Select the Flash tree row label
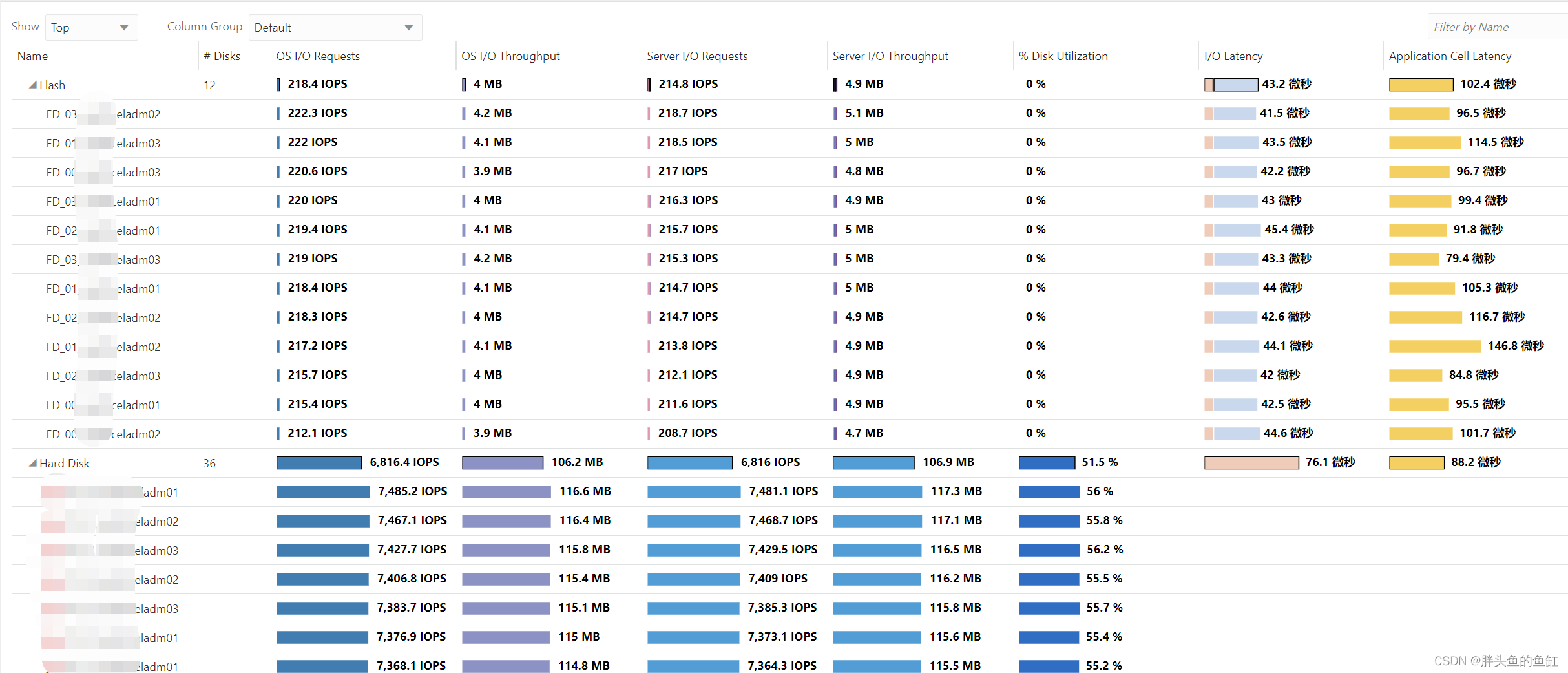The height and width of the screenshot is (673, 1568). 52,85
